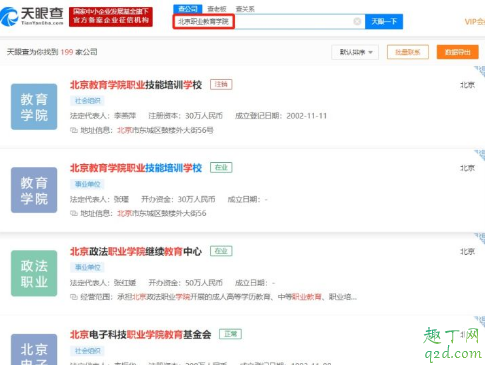Select the 北京 region label on 继续教育中心

pos(467,252)
